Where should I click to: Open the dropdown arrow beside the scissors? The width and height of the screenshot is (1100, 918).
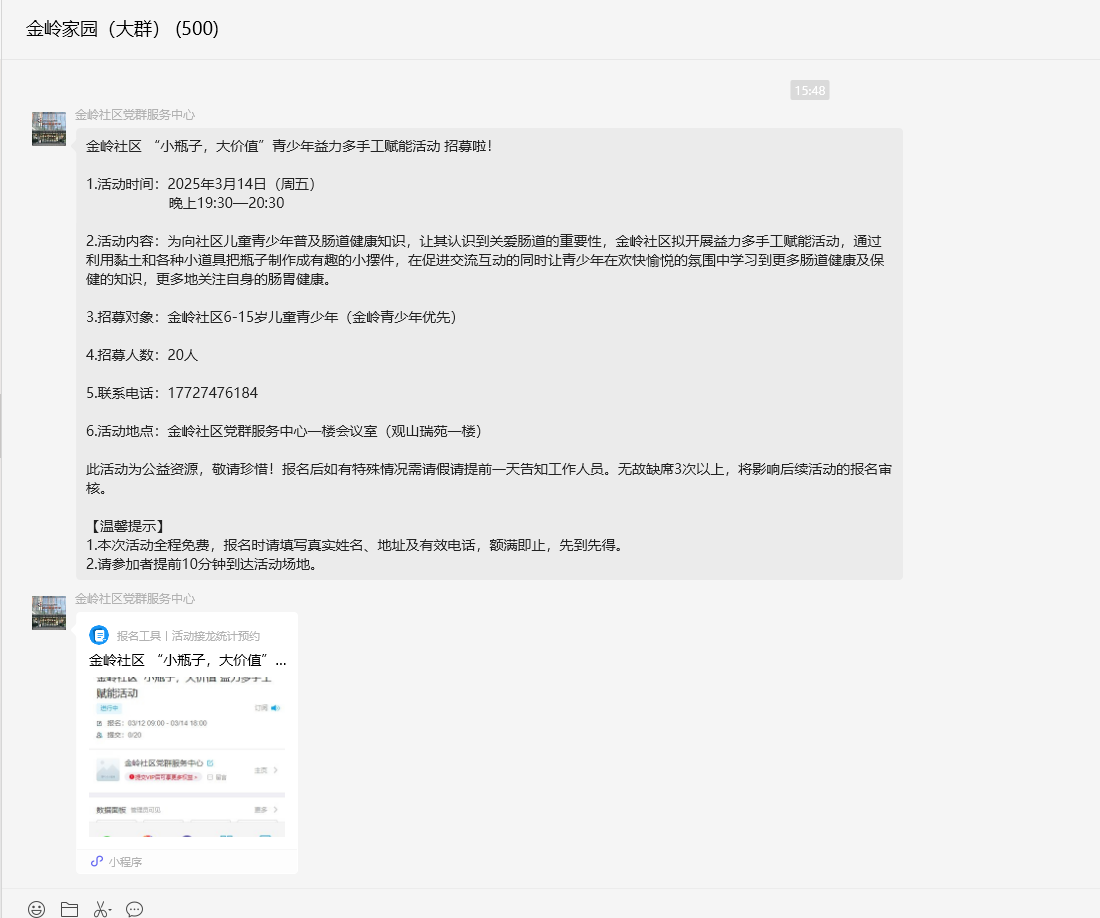point(111,910)
